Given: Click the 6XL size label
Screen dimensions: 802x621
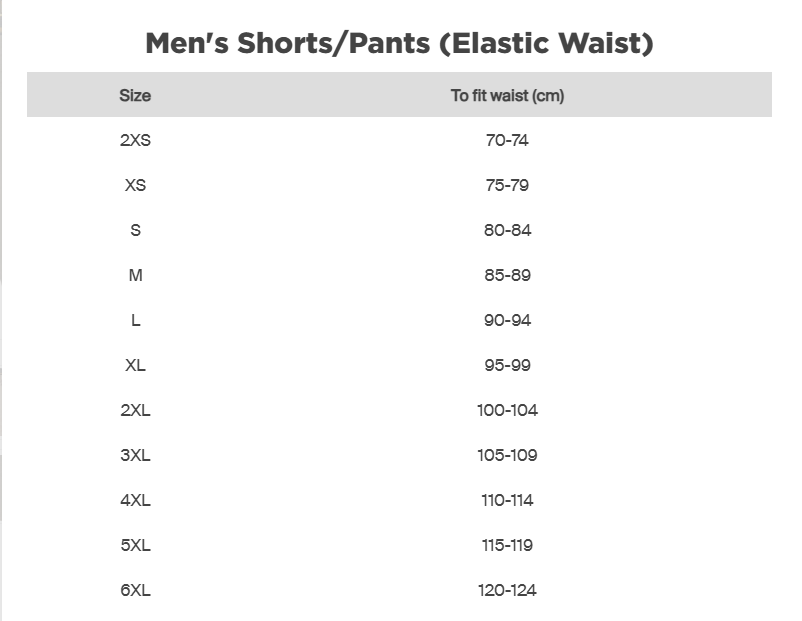Looking at the screenshot, I should point(135,591).
